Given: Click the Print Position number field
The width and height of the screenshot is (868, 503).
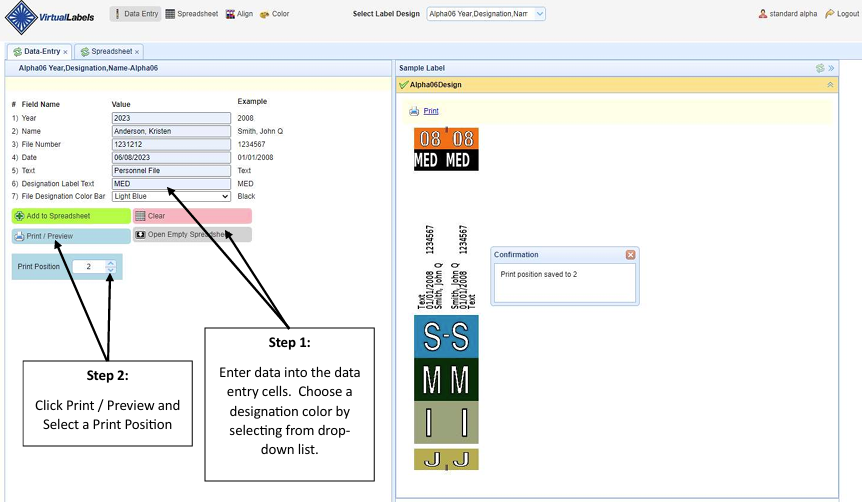Looking at the screenshot, I should coord(89,267).
